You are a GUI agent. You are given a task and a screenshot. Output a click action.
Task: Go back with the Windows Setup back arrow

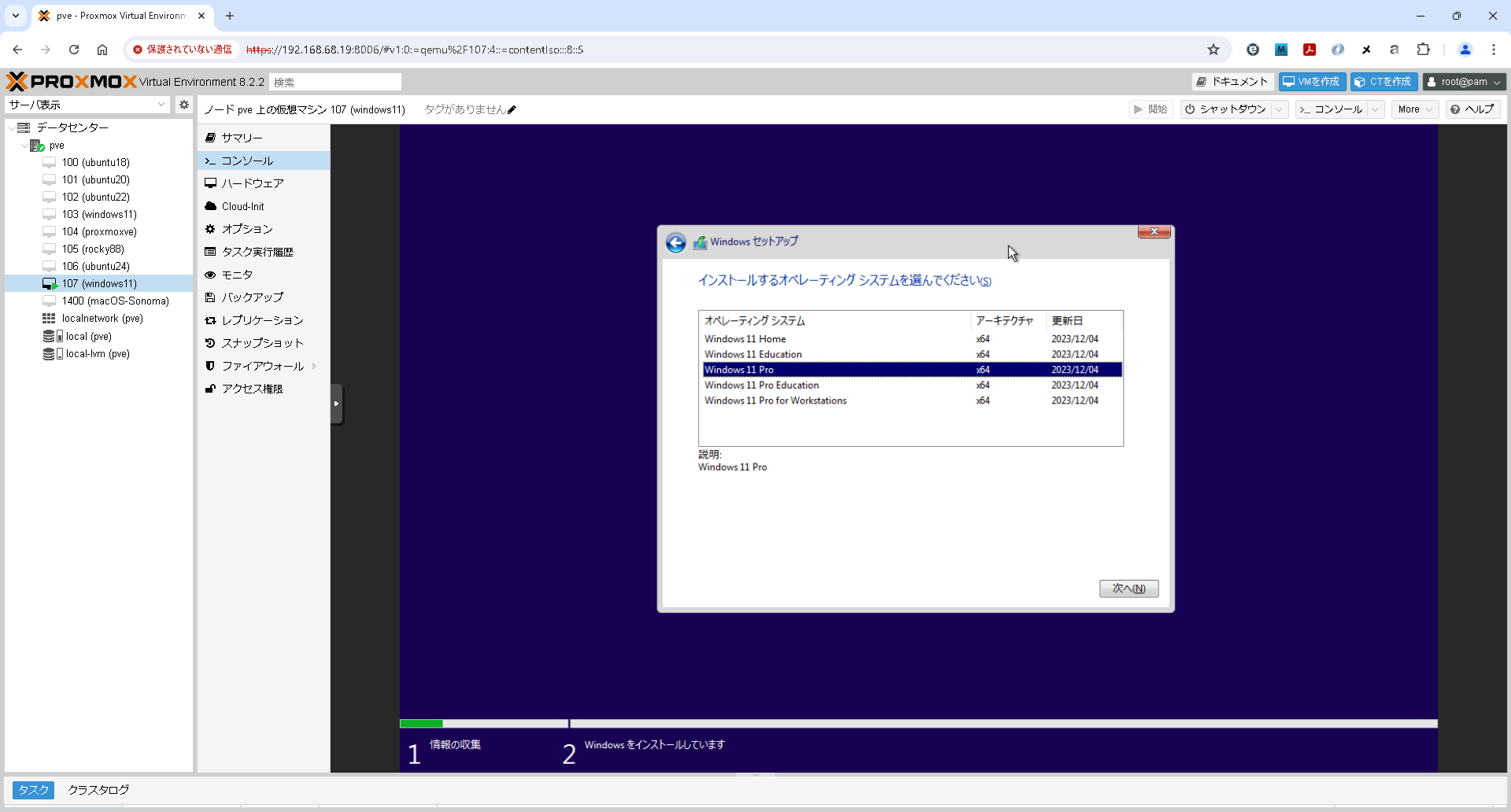pos(675,242)
